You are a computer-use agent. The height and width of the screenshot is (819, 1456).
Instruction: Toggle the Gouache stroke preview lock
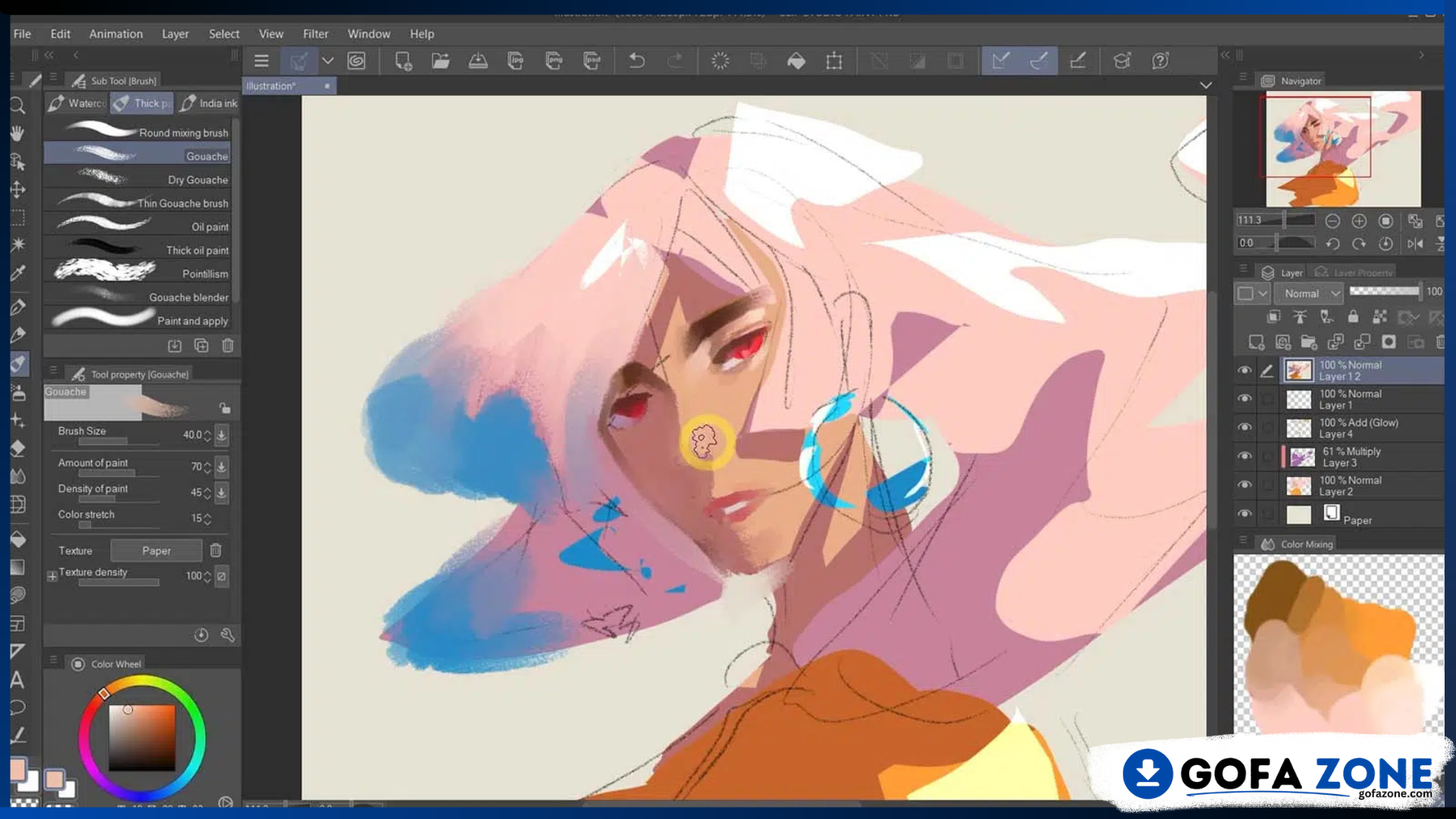(225, 408)
